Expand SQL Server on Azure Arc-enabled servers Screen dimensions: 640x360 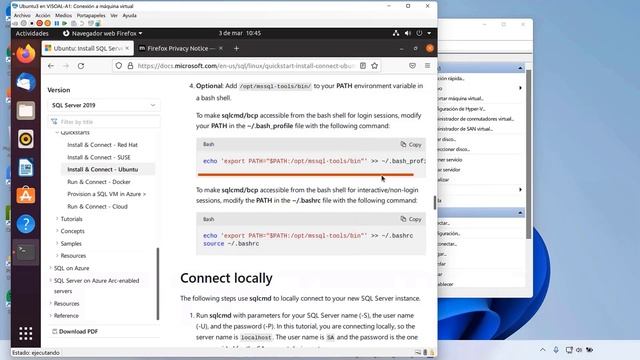[96, 286]
